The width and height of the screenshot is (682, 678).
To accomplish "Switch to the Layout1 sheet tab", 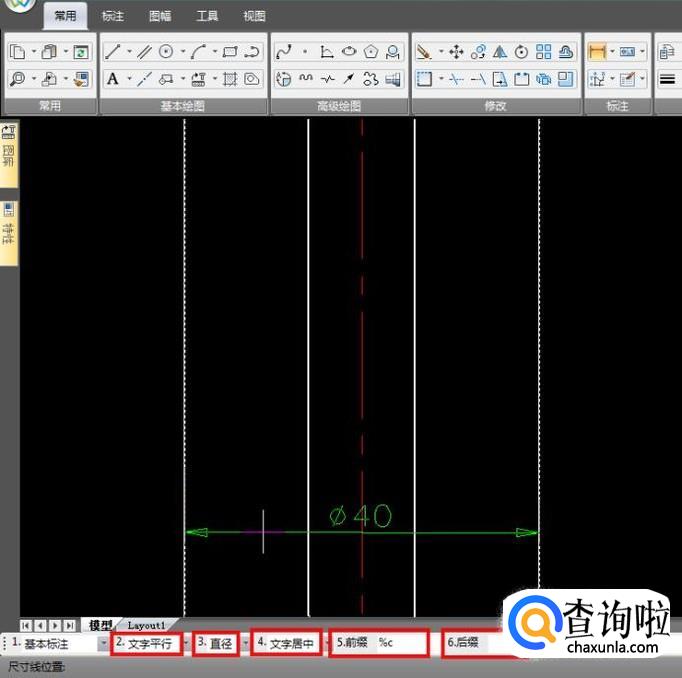I will 147,625.
